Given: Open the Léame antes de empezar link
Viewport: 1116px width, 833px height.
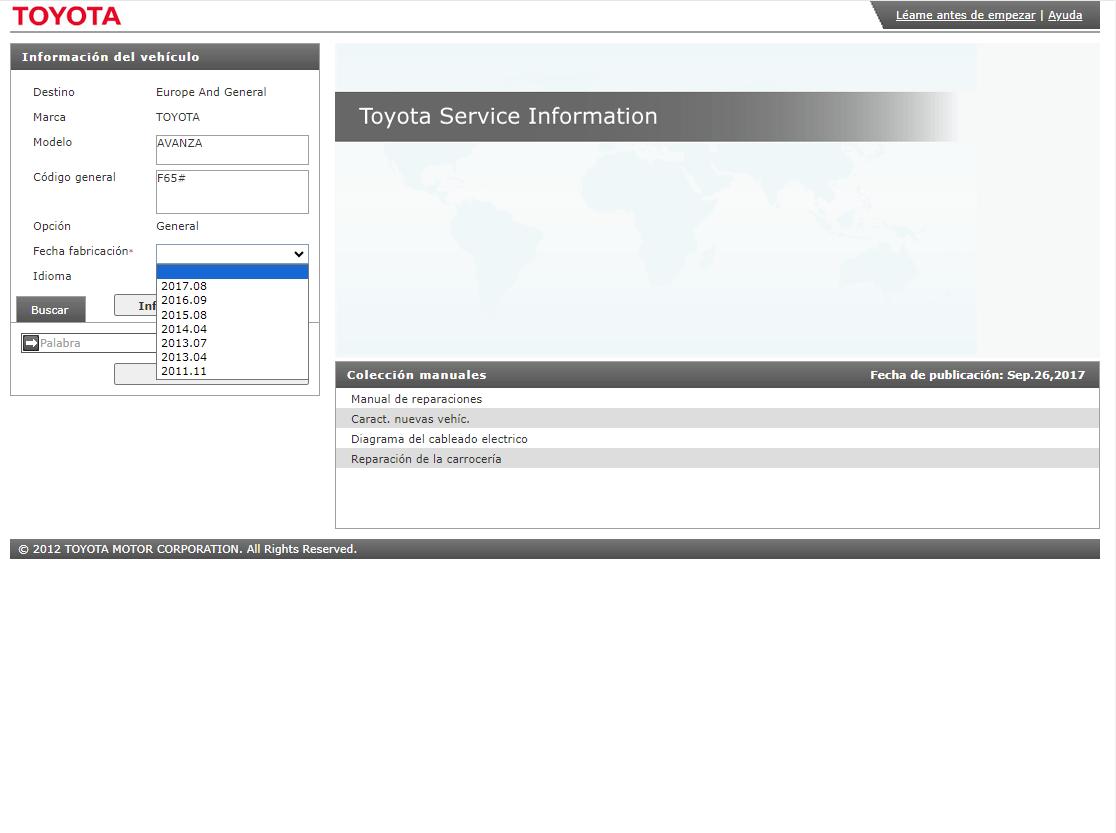Looking at the screenshot, I should pos(965,15).
